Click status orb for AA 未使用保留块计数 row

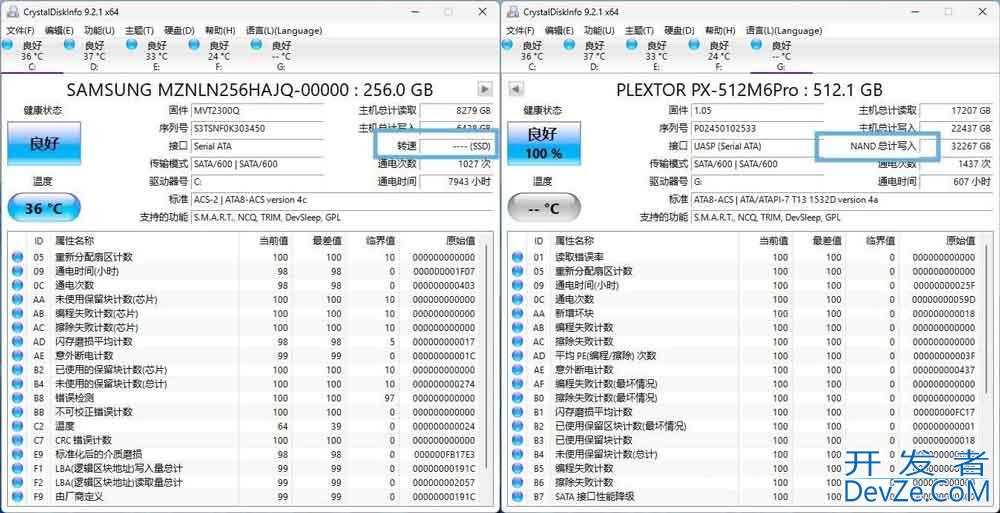click(17, 300)
